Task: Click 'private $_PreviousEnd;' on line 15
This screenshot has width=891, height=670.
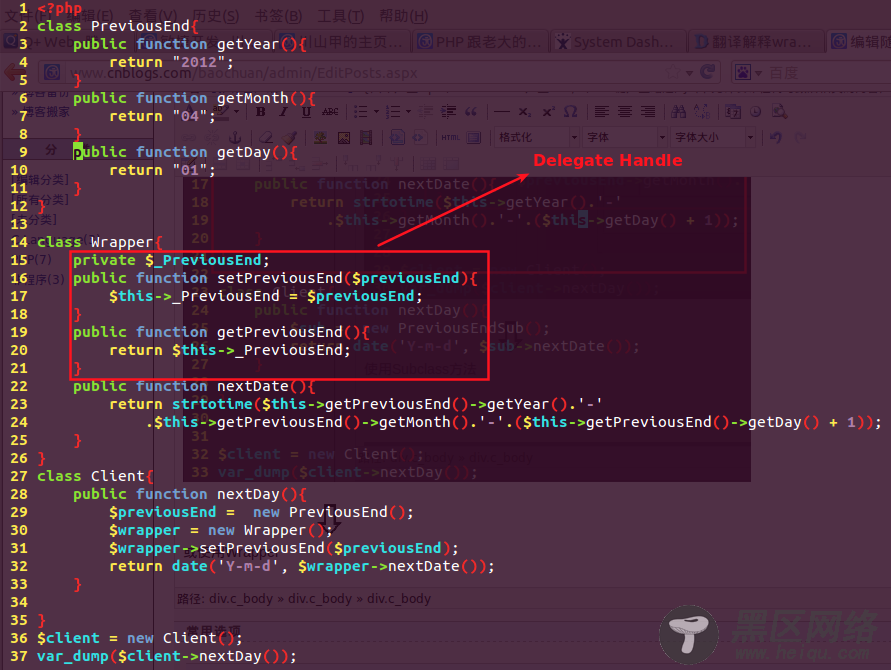Action: (x=171, y=260)
